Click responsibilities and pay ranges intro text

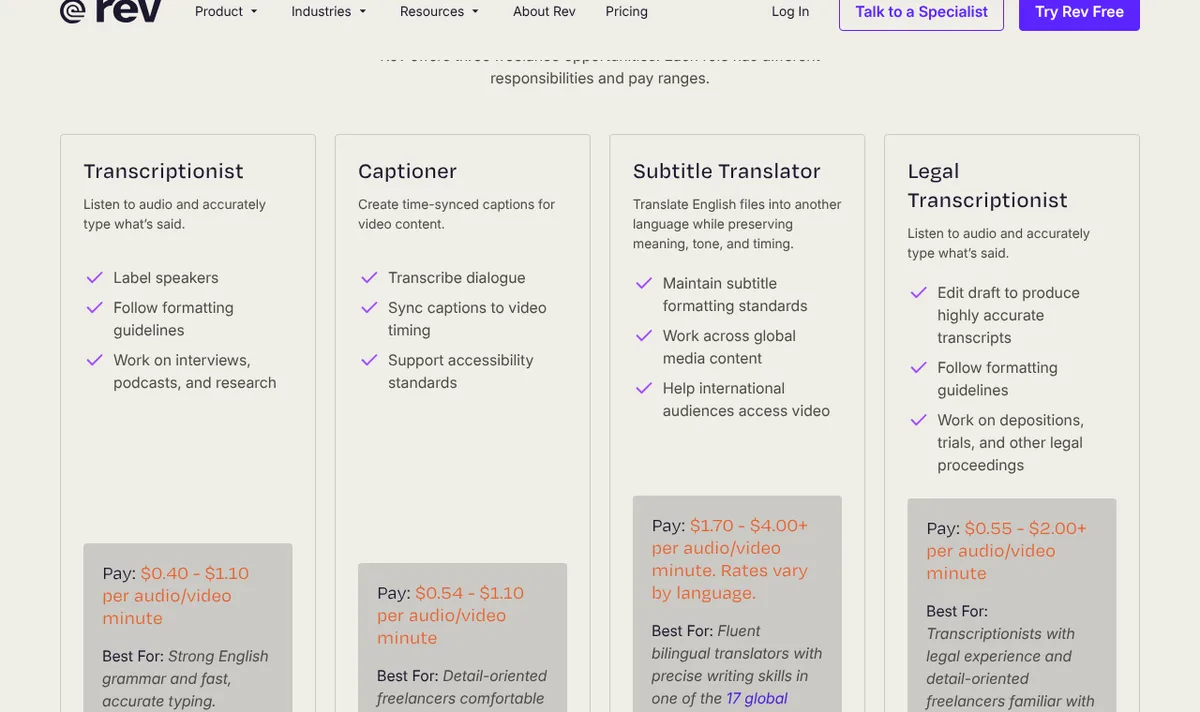tap(600, 78)
